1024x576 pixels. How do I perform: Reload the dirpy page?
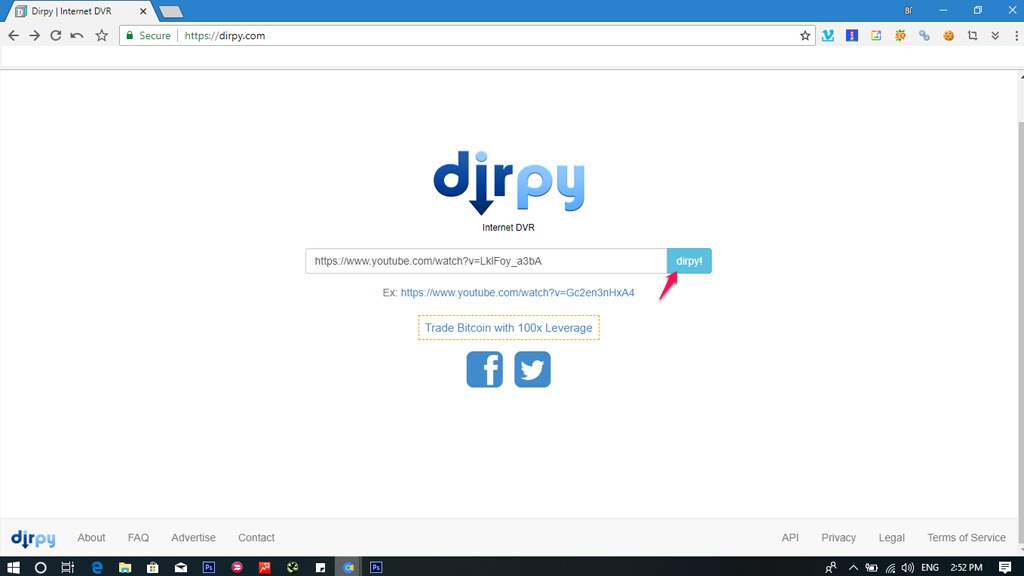click(56, 35)
